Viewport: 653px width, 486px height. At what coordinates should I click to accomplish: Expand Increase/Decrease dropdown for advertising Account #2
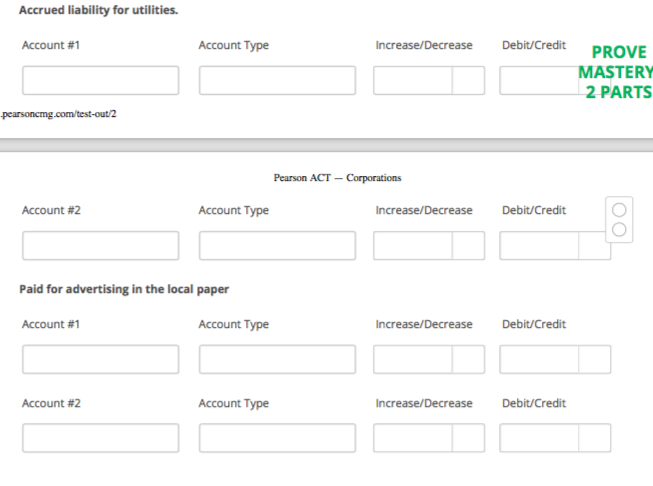(429, 438)
